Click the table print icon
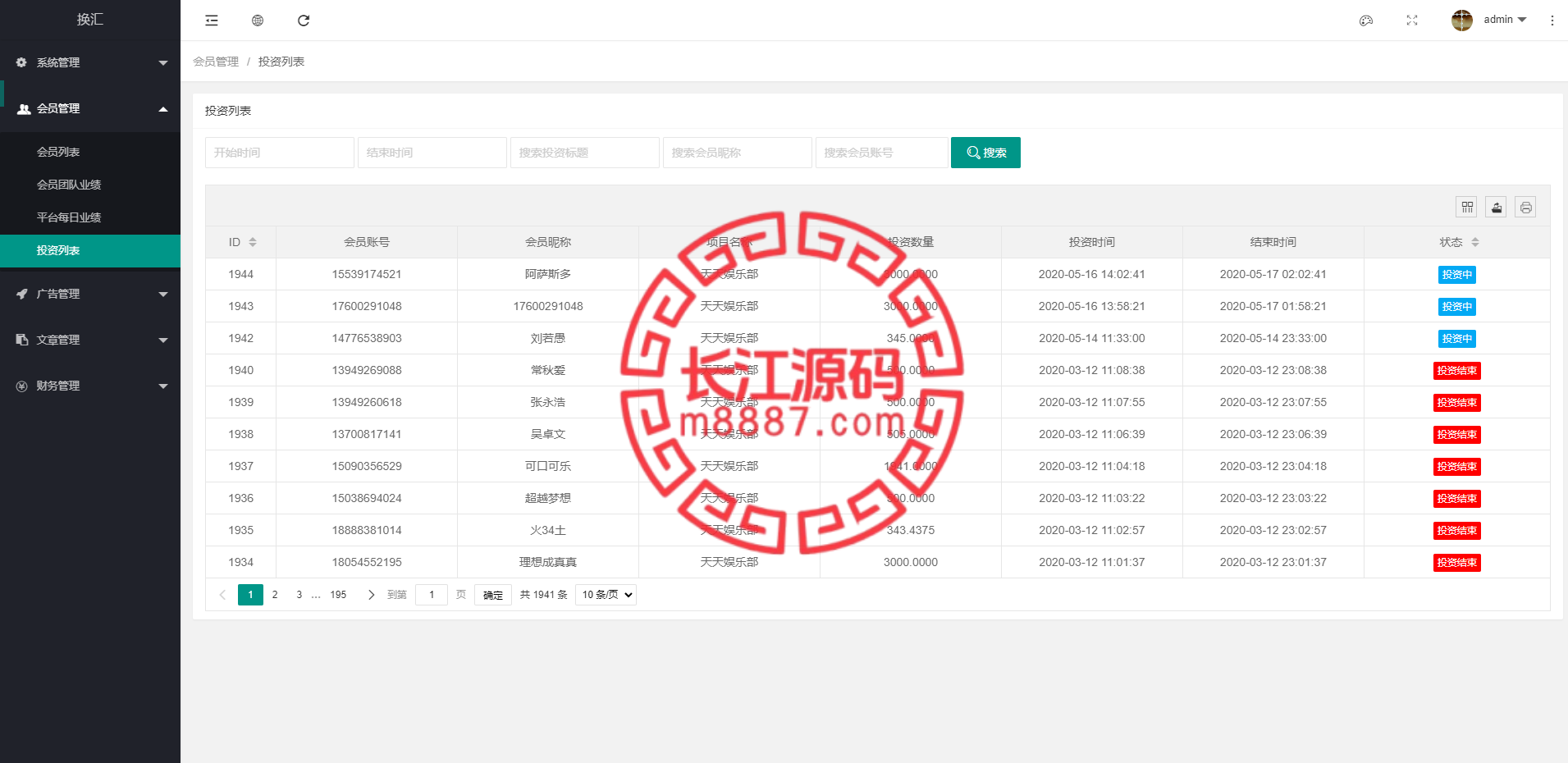 click(x=1526, y=208)
